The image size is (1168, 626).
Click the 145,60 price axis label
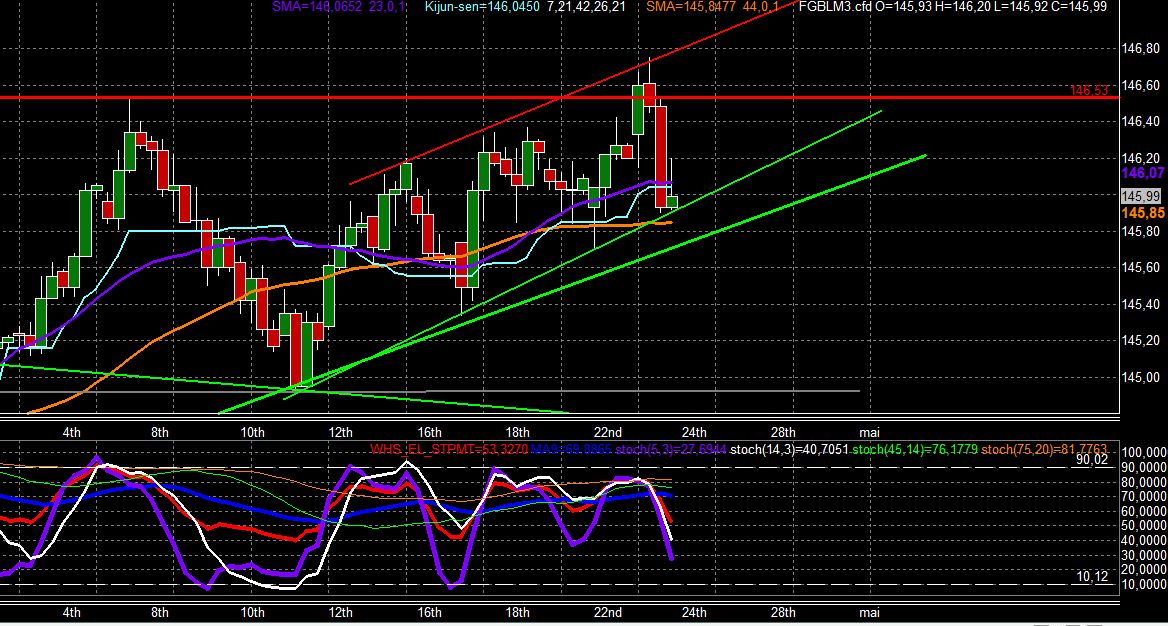click(1140, 268)
